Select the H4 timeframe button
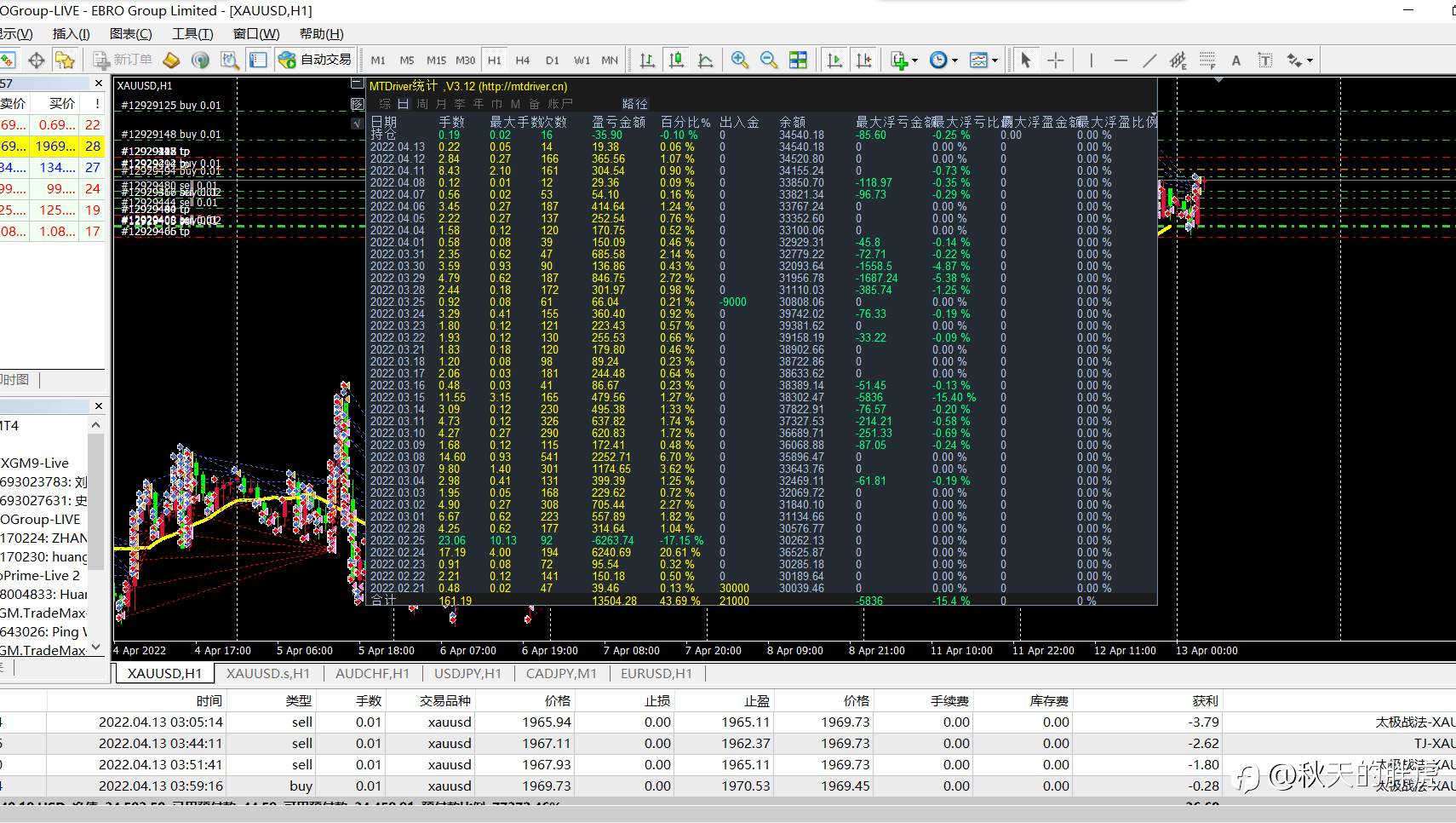This screenshot has width=1456, height=823. click(523, 60)
